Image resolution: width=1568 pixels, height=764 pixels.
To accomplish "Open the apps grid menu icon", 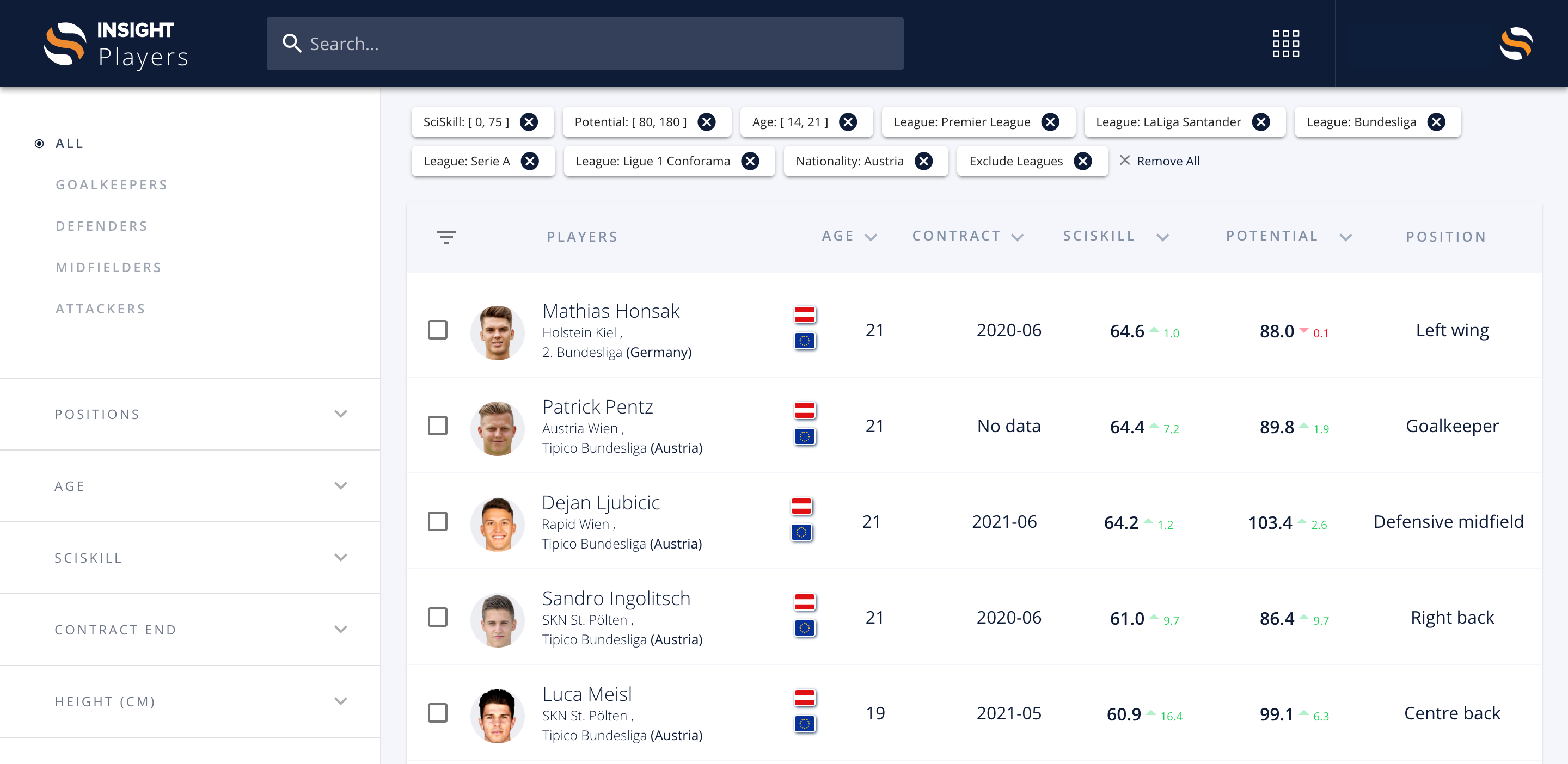I will 1285,43.
